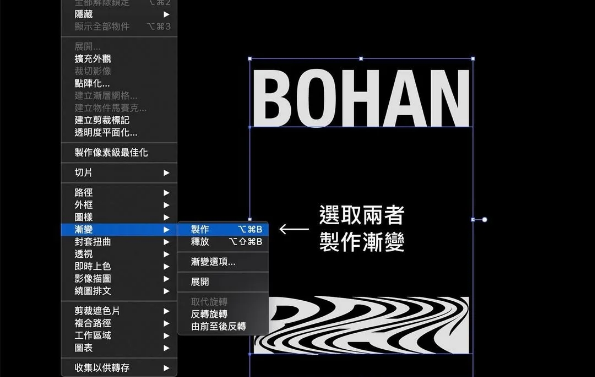This screenshot has height=377, width=595.
Task: Open the 工作區域 submenu
Action: click(119, 336)
